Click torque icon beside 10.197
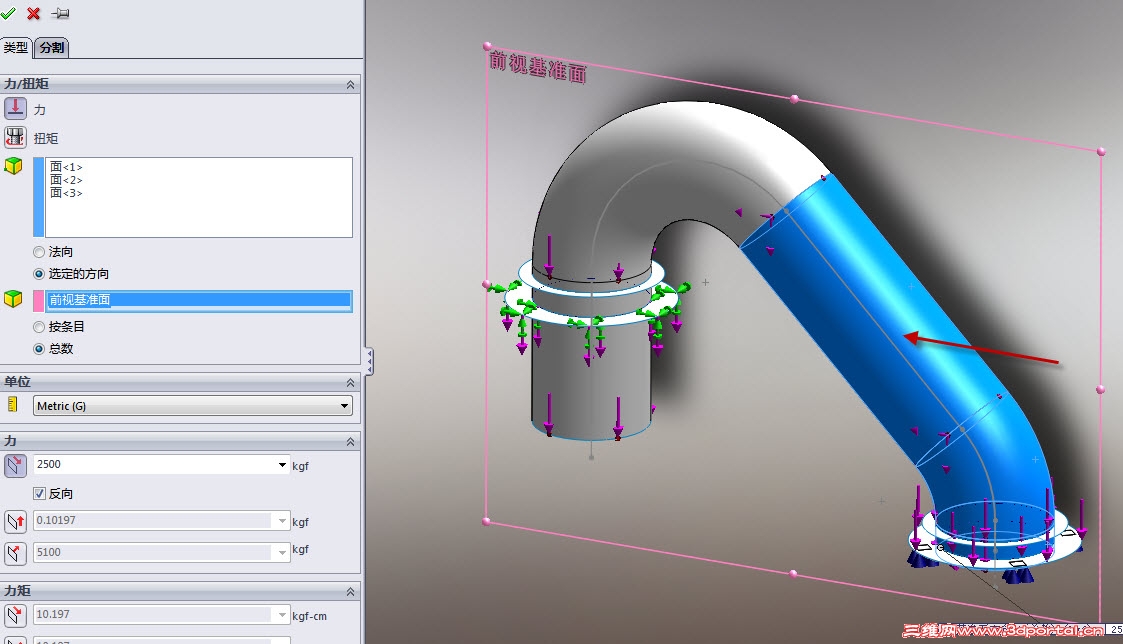The width and height of the screenshot is (1123, 644). coord(15,615)
